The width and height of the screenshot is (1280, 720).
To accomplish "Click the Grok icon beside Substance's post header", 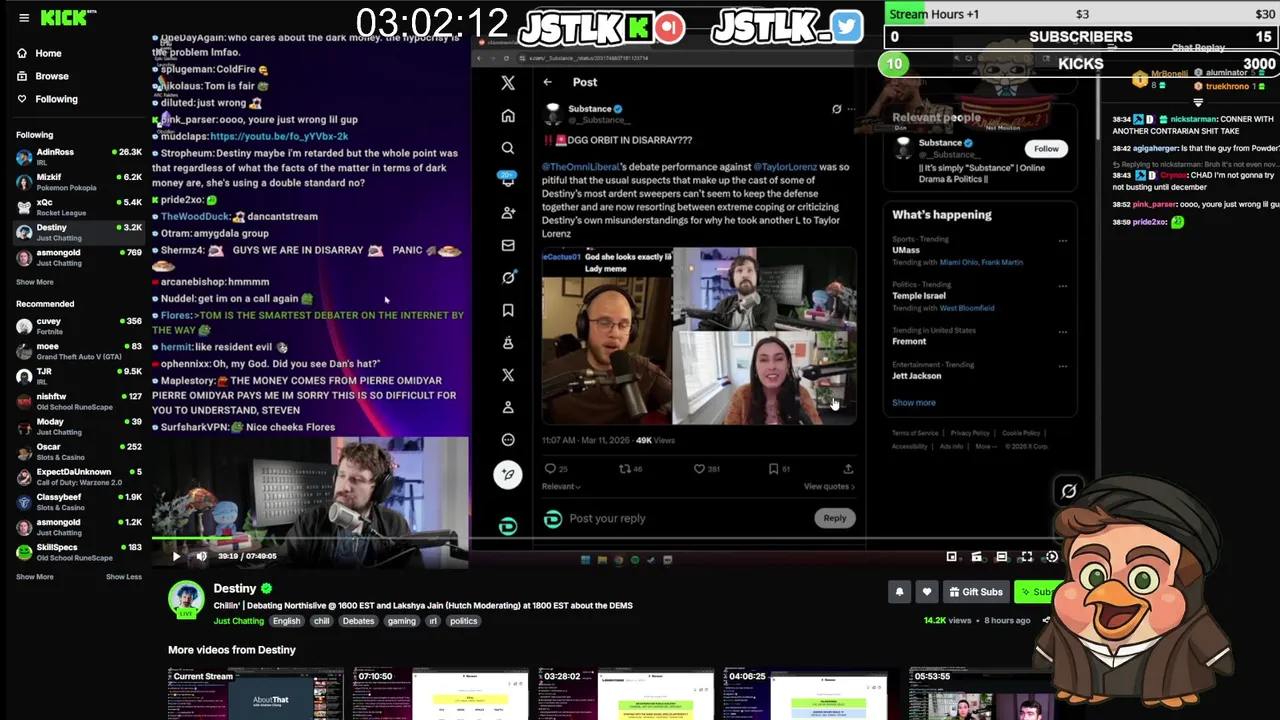I will tap(837, 109).
